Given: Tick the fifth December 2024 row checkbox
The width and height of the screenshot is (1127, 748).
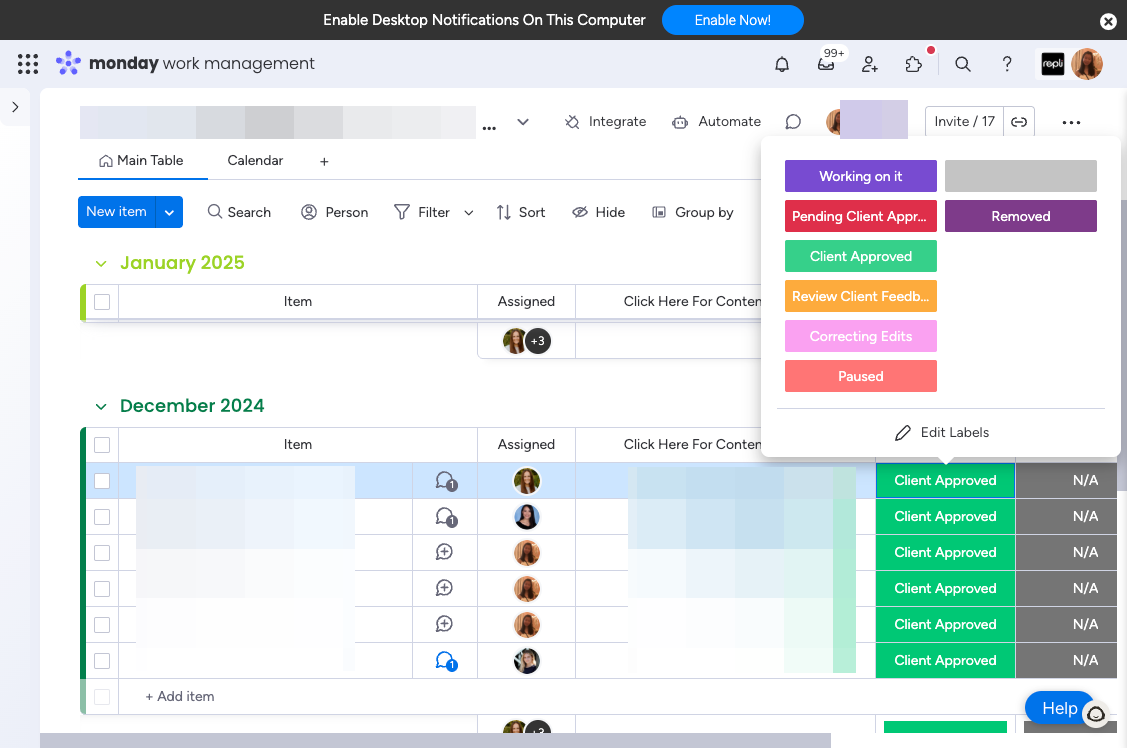Looking at the screenshot, I should click(x=102, y=624).
